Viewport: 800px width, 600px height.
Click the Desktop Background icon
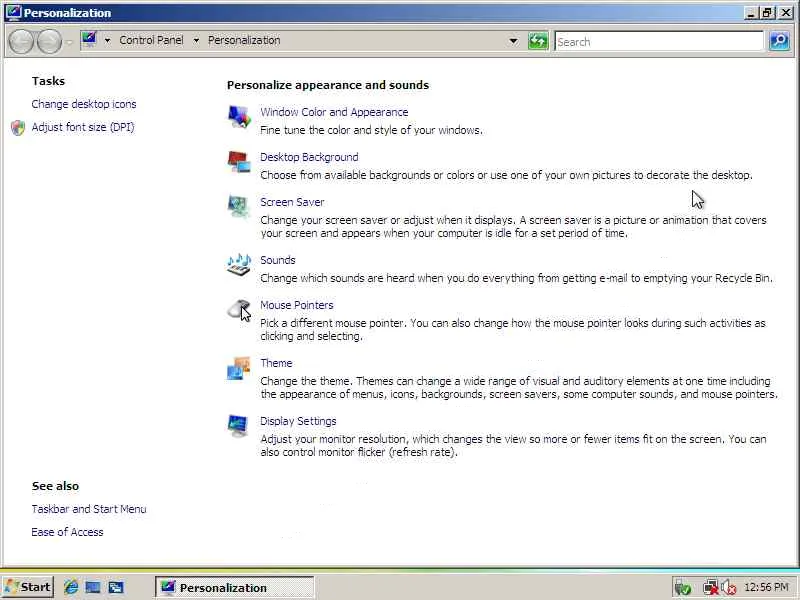[239, 162]
